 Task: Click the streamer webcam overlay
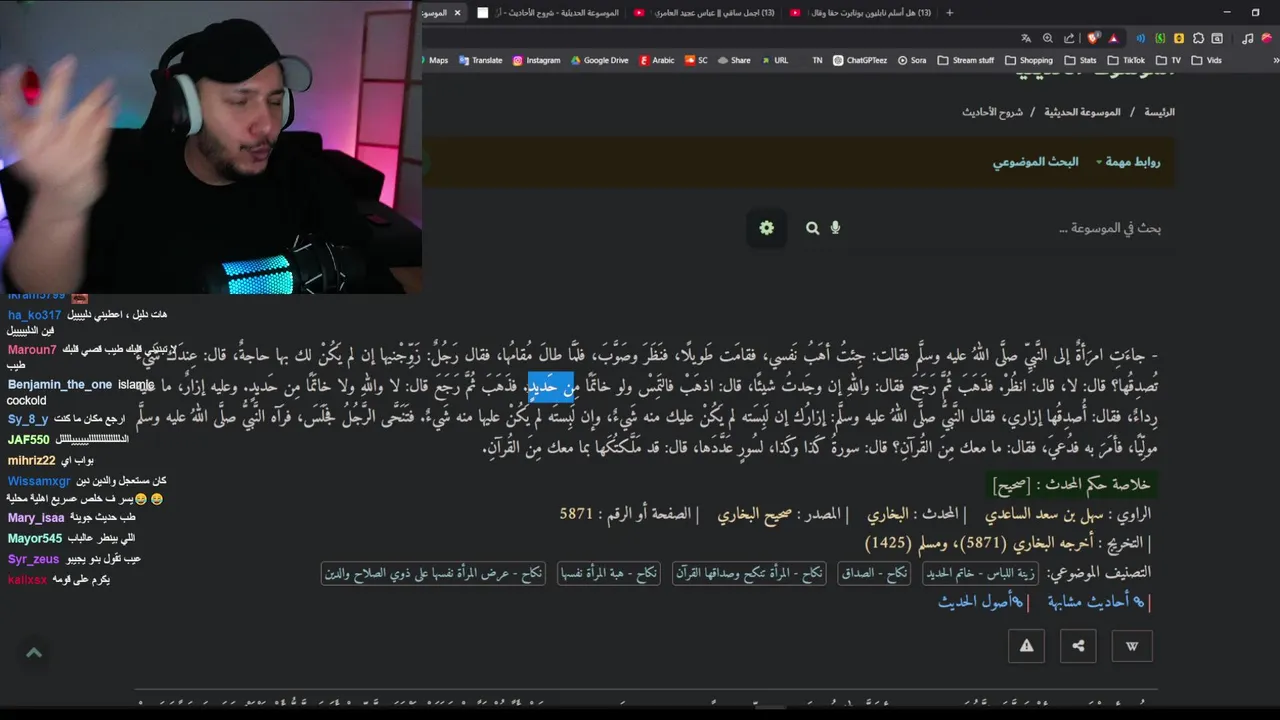[x=210, y=147]
